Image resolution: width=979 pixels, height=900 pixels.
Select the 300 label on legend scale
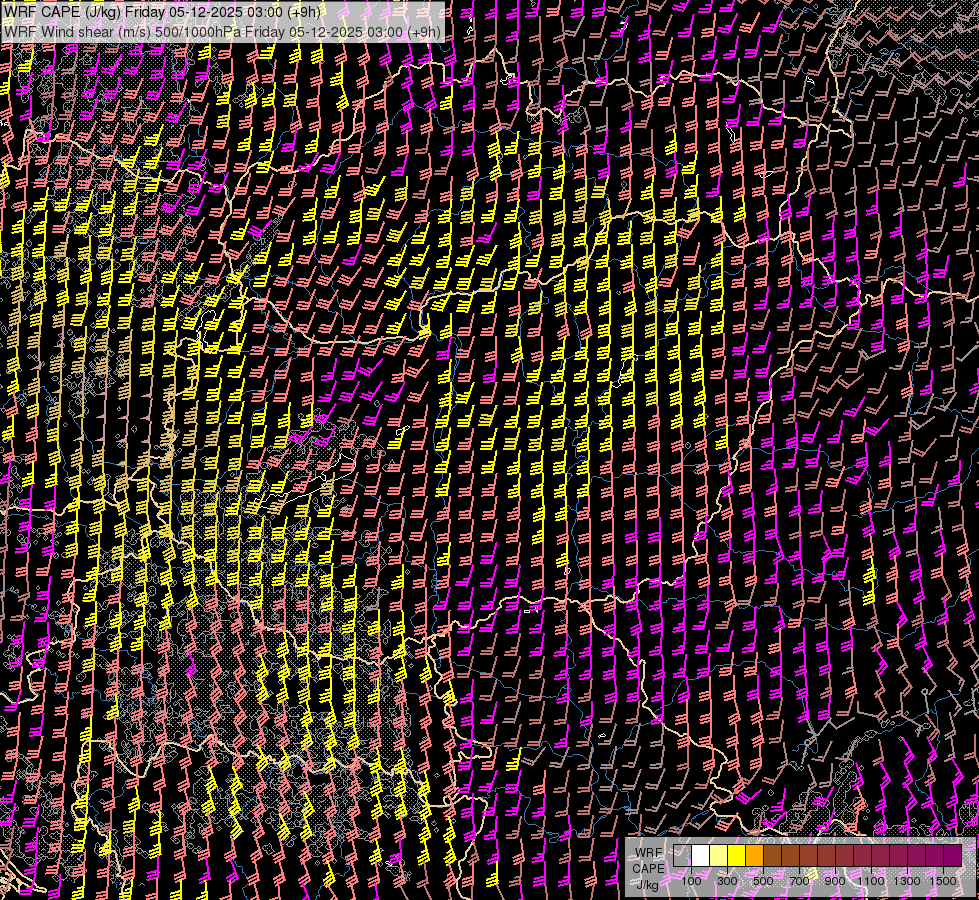[x=727, y=881]
